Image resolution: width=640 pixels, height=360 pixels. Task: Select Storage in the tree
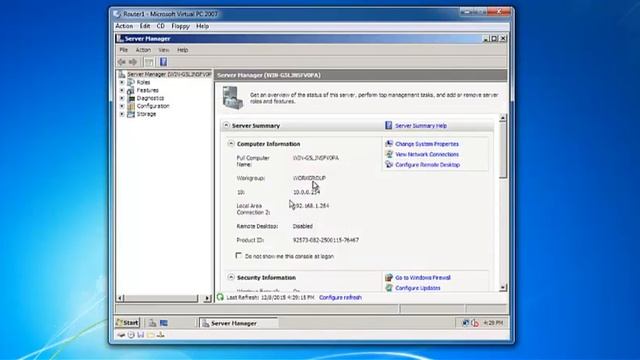(146, 114)
